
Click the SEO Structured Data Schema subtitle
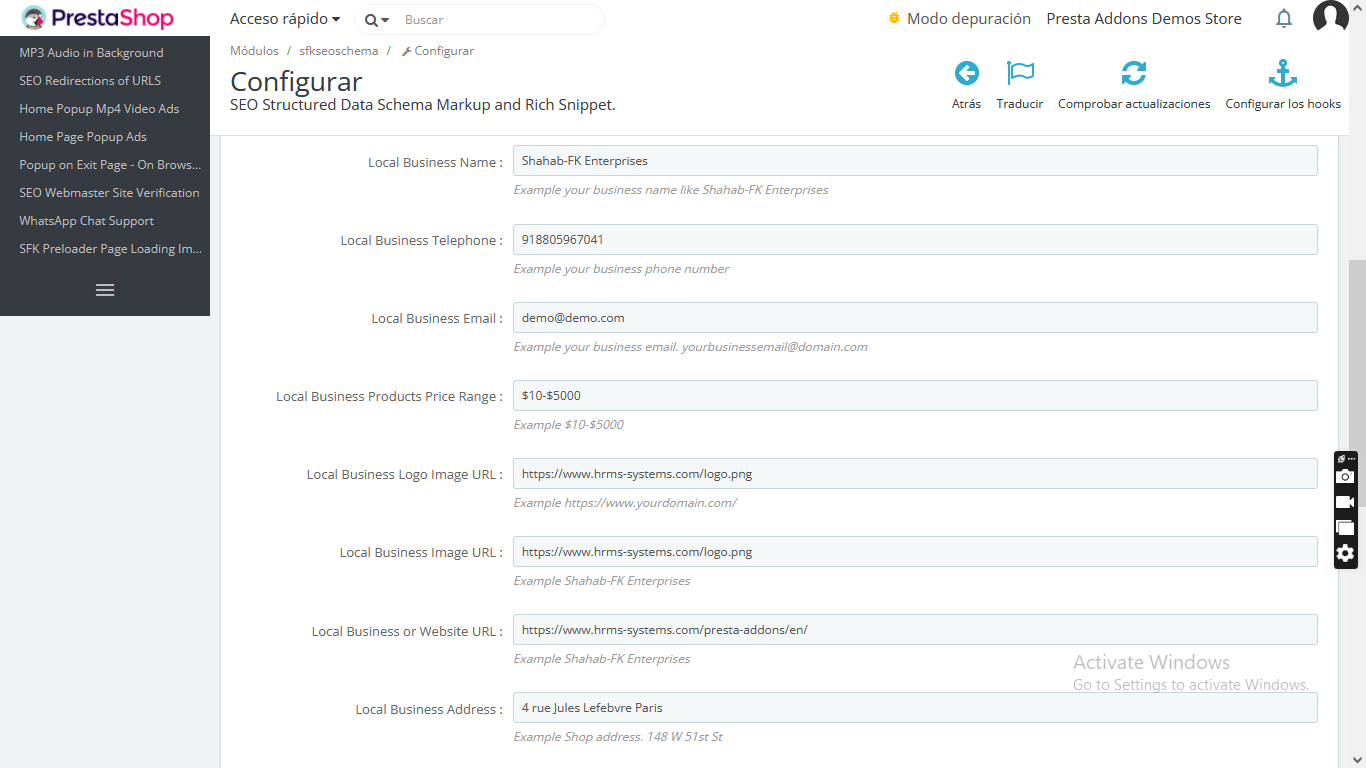point(423,104)
